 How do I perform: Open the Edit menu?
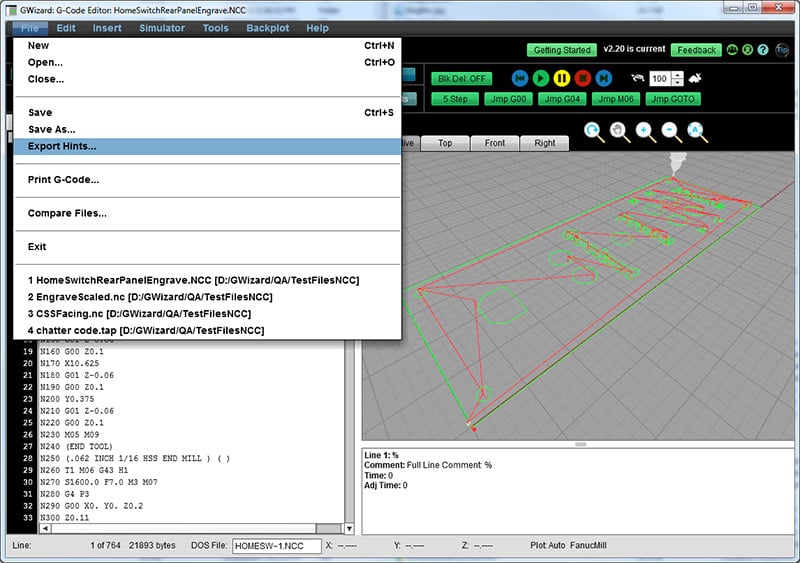[66, 28]
